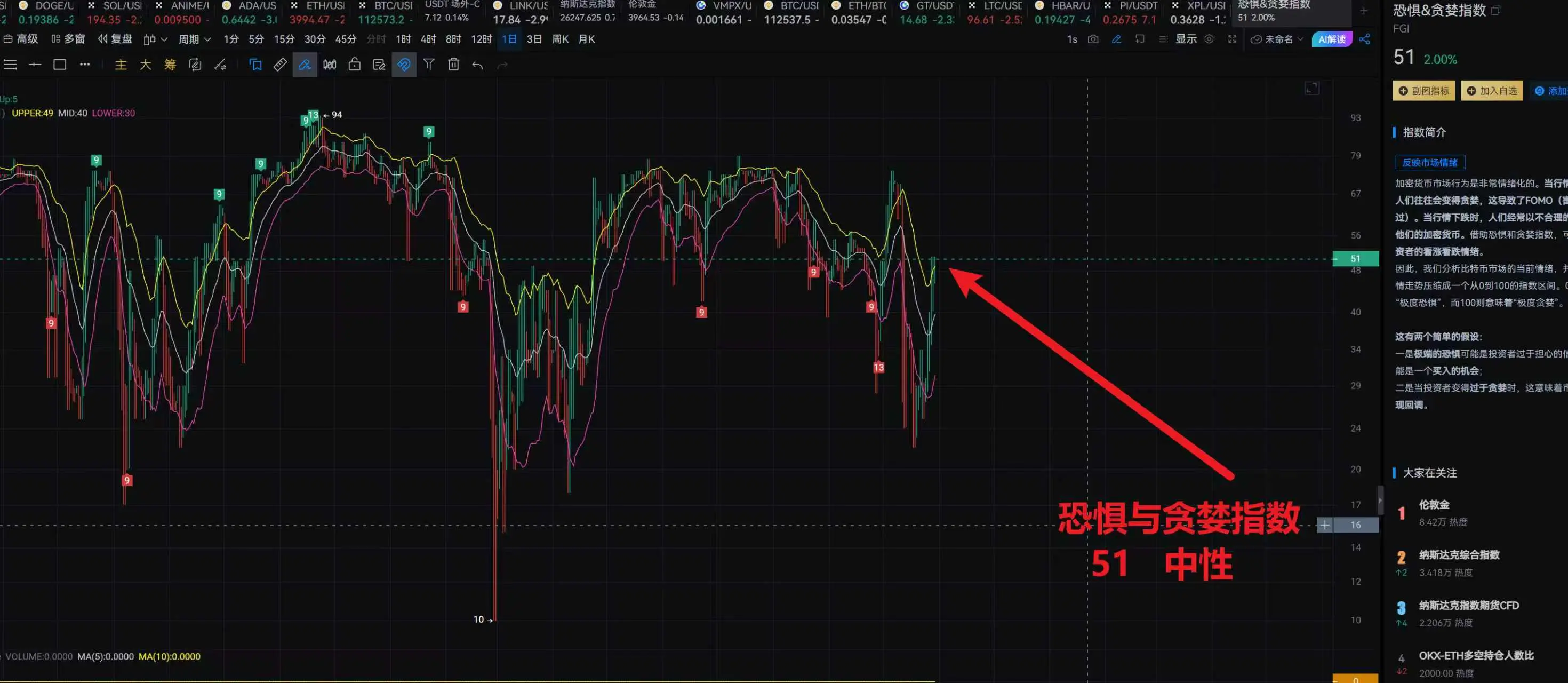
Task: Click the 1s refresh interval selector
Action: (x=1072, y=39)
